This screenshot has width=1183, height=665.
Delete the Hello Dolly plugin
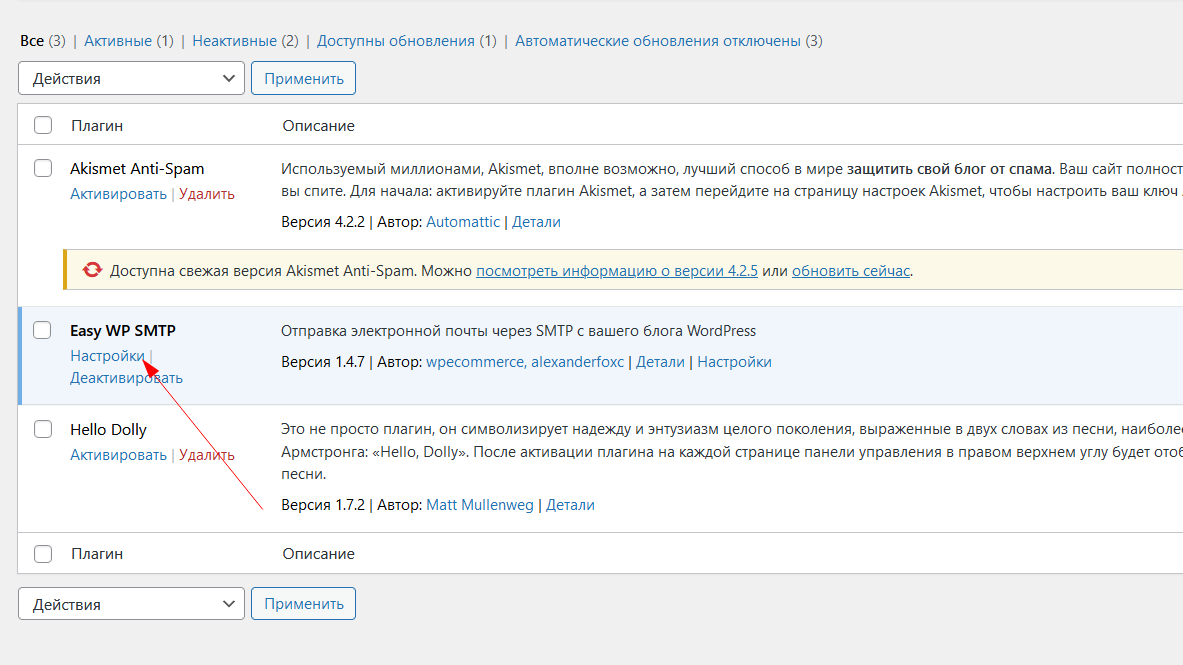coord(207,455)
